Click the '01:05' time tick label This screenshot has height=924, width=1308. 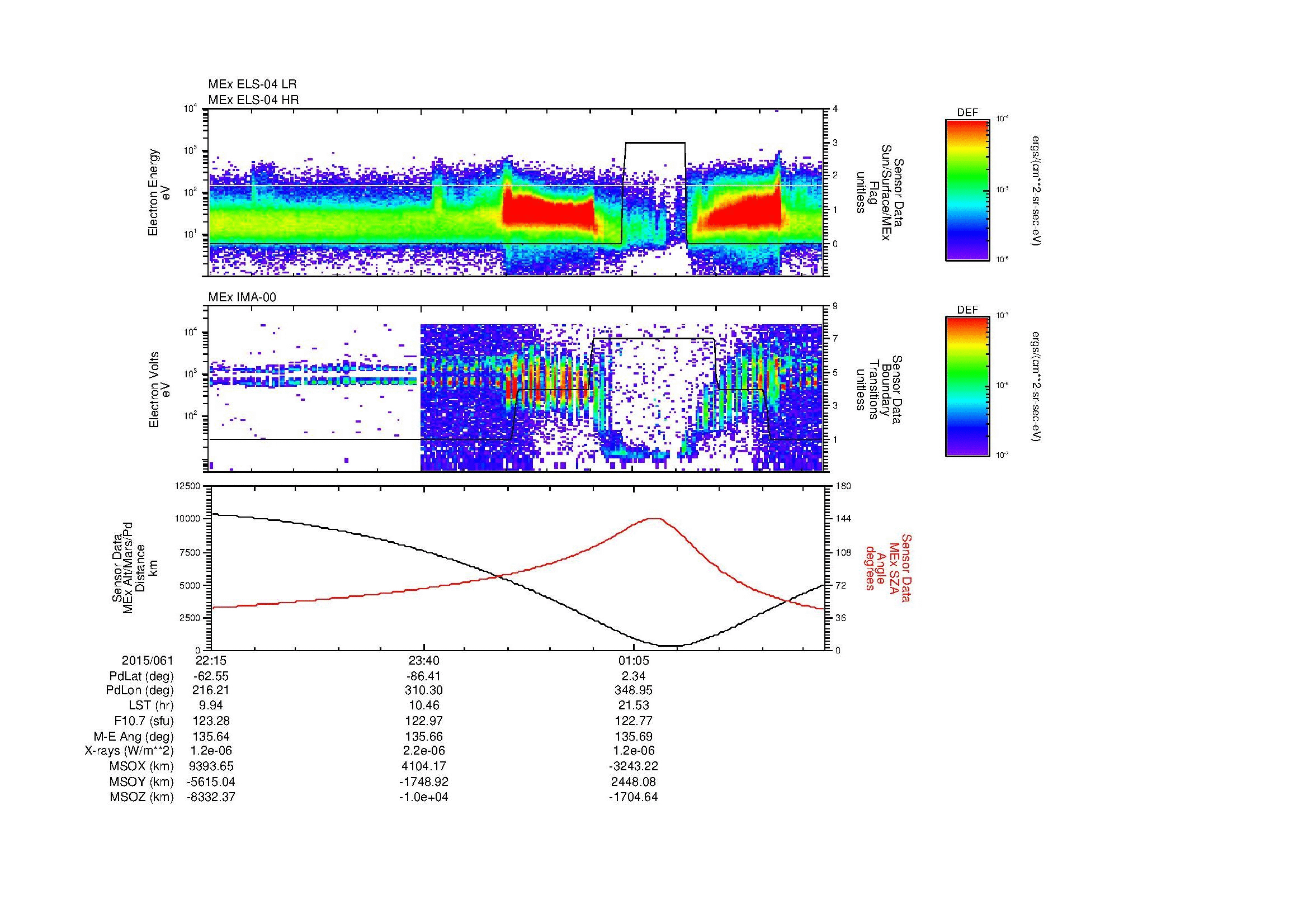[633, 661]
